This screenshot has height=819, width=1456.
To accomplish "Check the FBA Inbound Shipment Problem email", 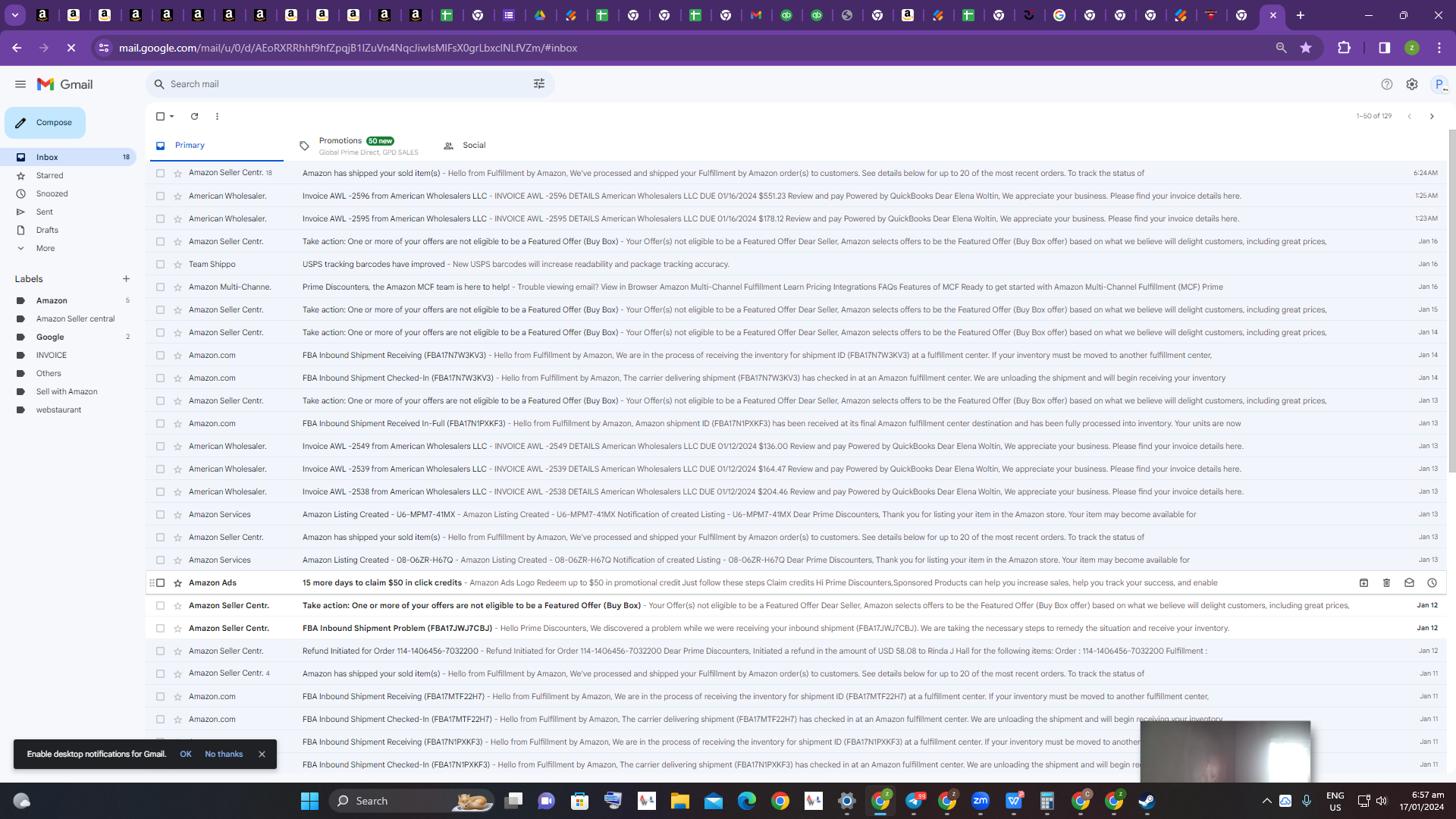I will pos(160,628).
